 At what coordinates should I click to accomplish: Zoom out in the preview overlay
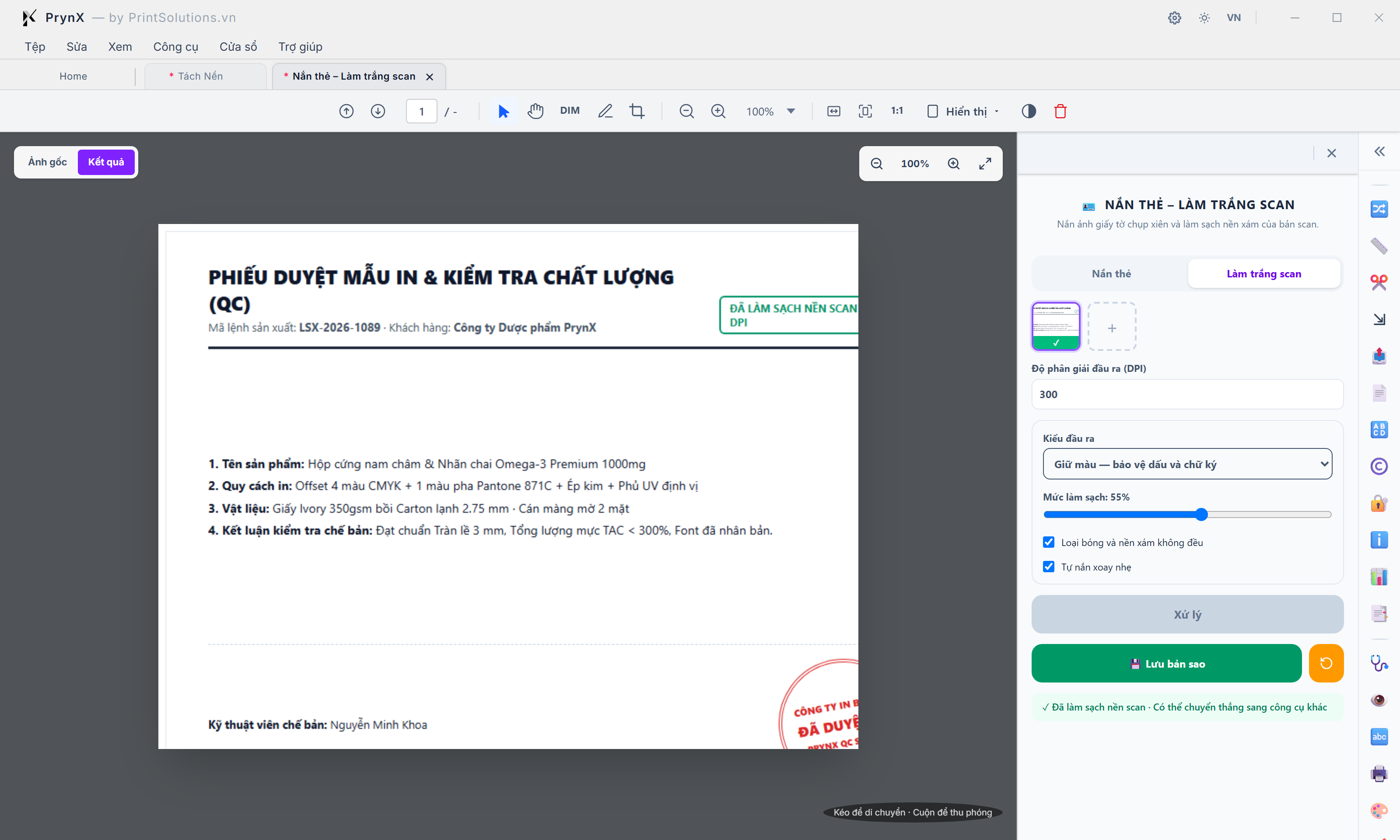coord(877,164)
